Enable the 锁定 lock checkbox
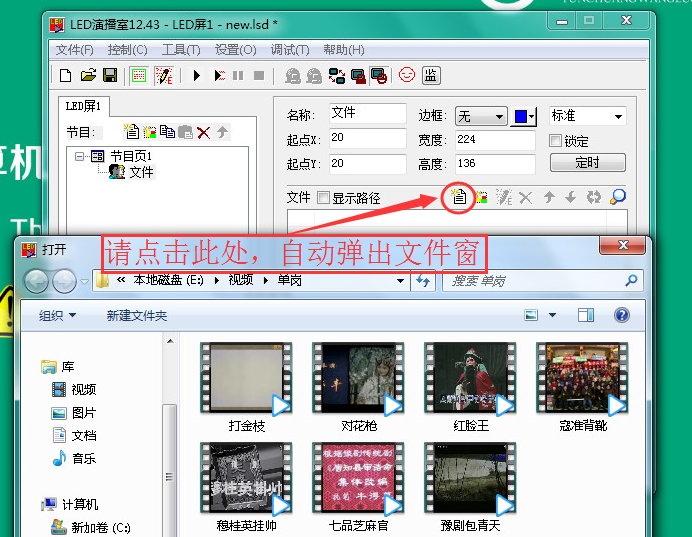This screenshot has height=537, width=692. (556, 141)
